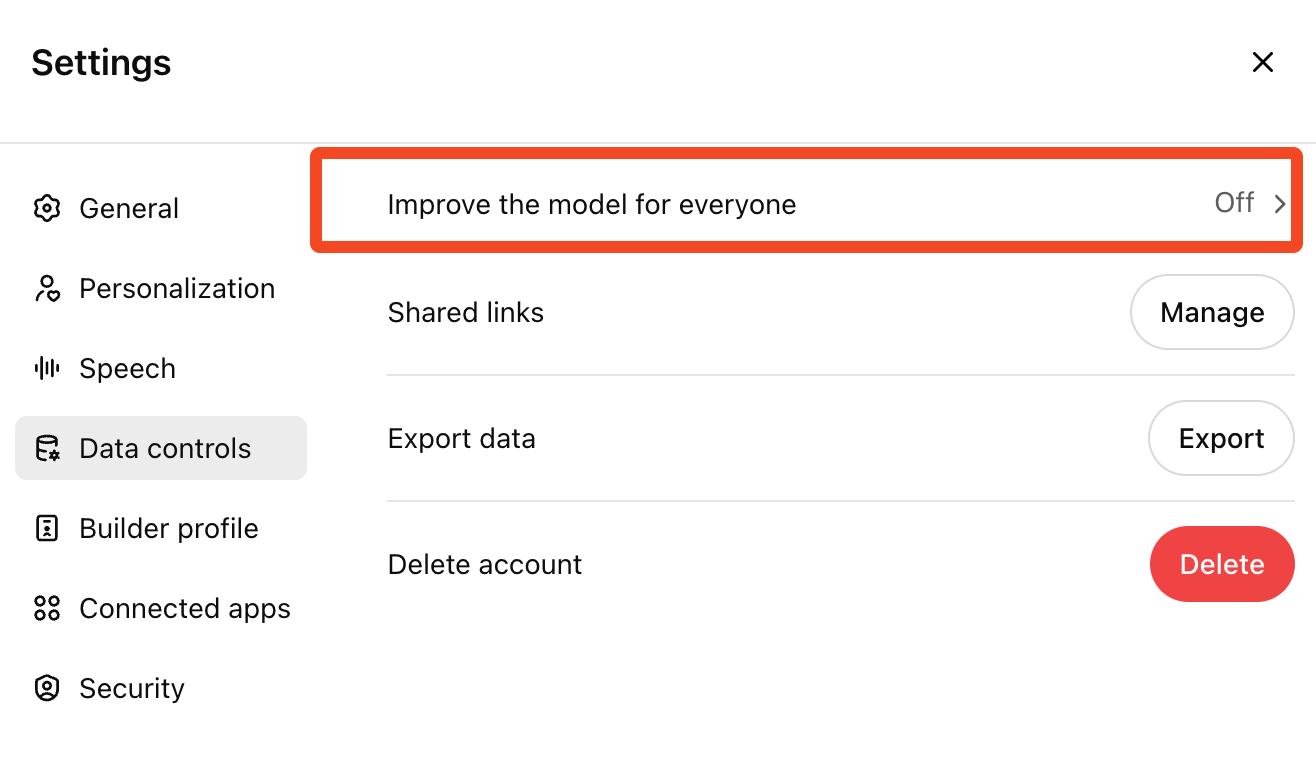Click the red Delete button
The width and height of the screenshot is (1316, 758).
tap(1222, 564)
